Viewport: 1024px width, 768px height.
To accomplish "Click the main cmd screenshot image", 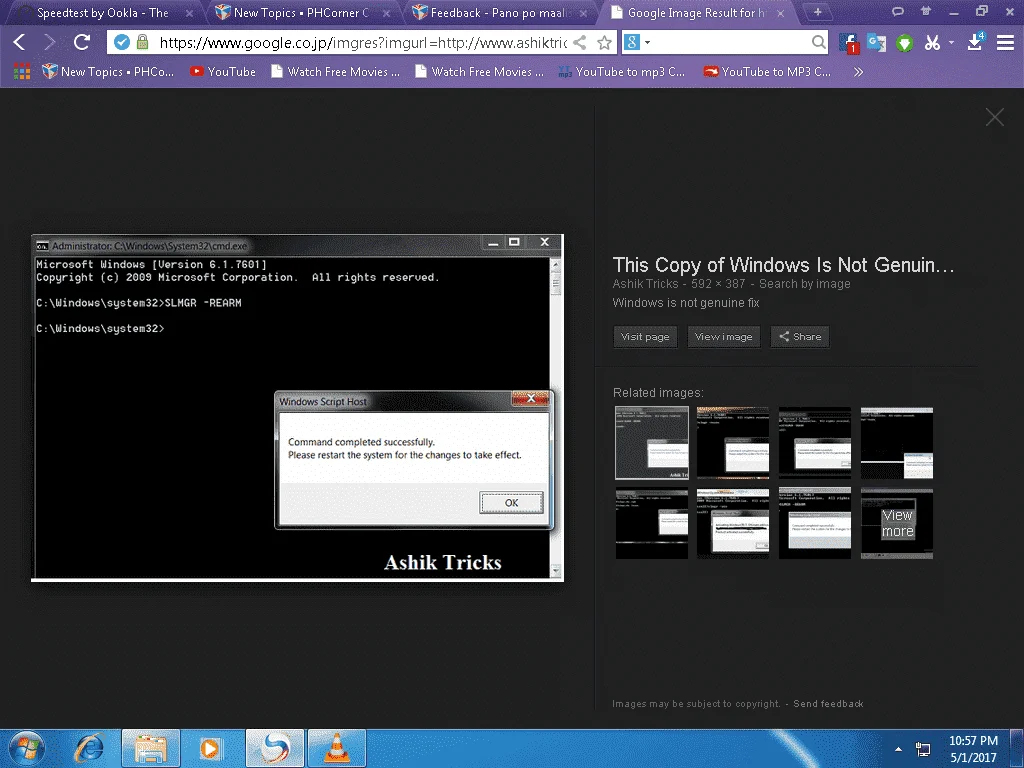I will [x=297, y=408].
